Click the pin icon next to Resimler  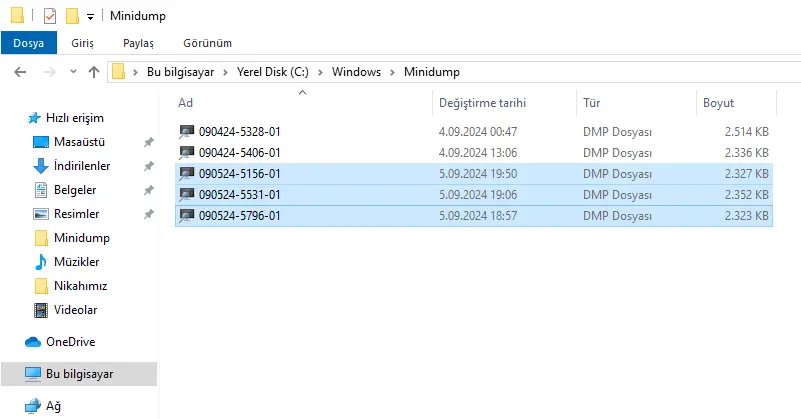(x=148, y=214)
